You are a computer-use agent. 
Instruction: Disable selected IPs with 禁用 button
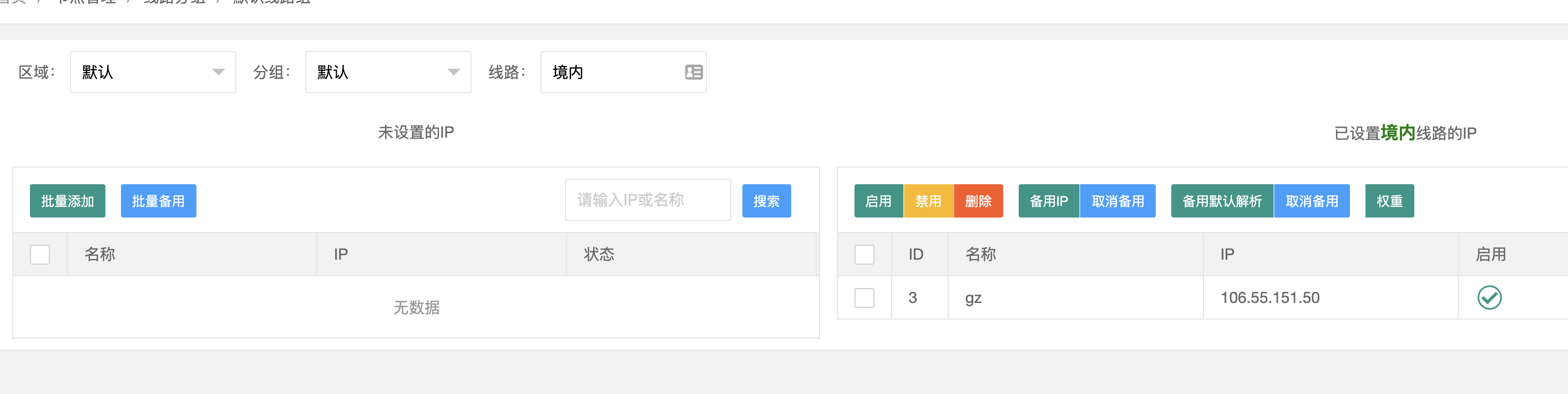click(929, 200)
